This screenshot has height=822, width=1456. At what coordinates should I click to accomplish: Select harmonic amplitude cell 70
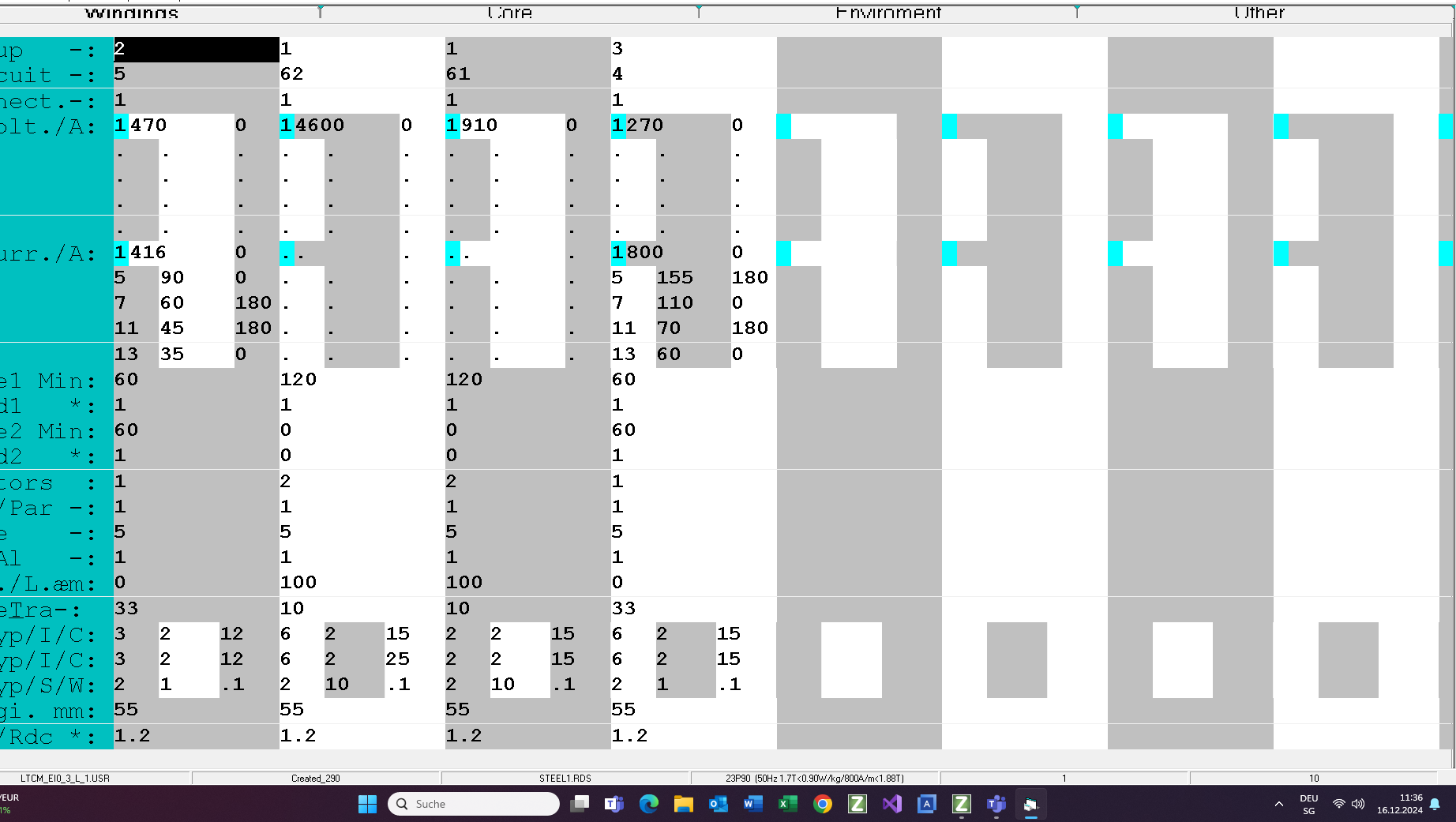click(693, 328)
